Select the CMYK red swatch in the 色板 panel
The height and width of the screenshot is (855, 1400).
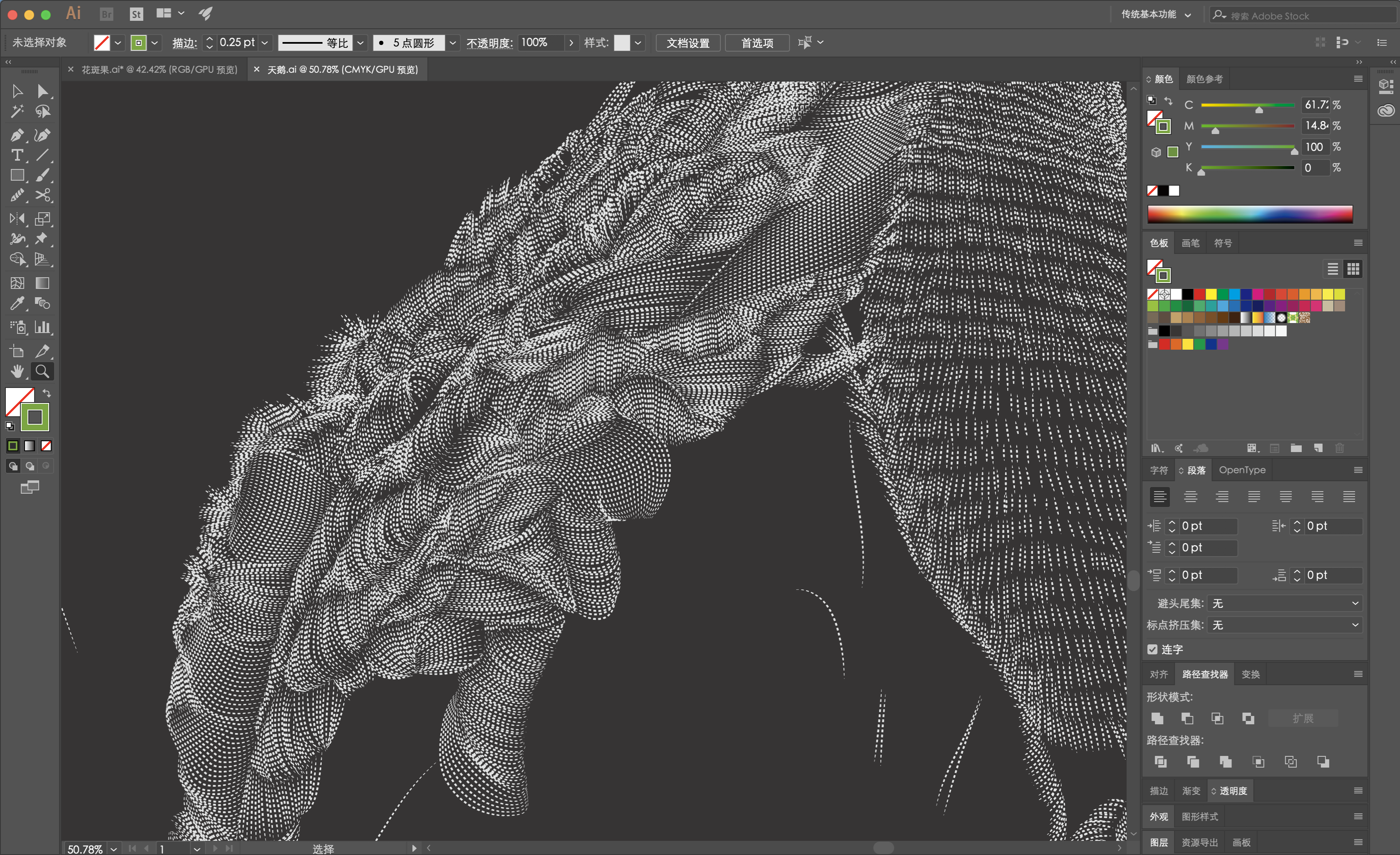pyautogui.click(x=1199, y=294)
